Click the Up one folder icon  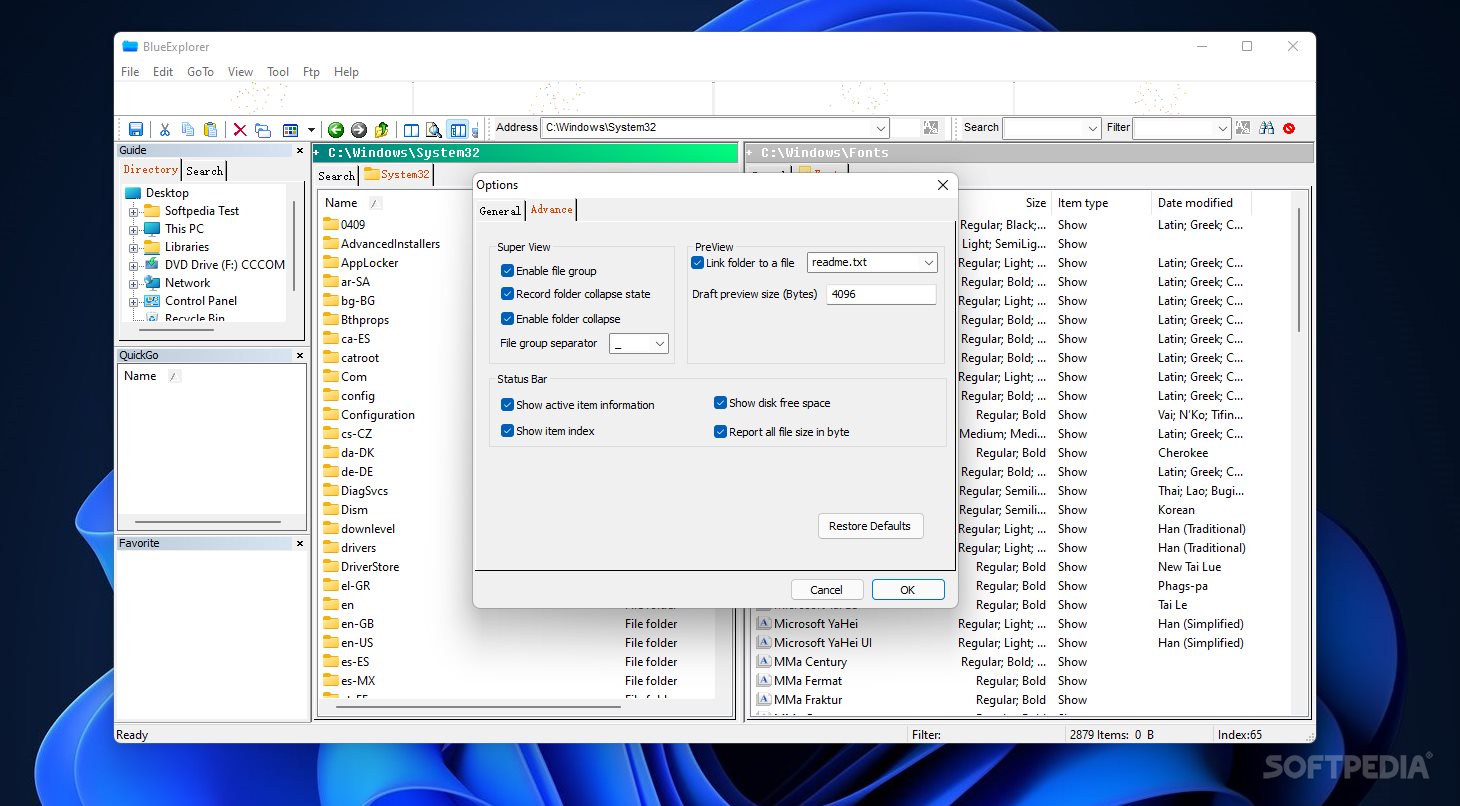point(381,129)
